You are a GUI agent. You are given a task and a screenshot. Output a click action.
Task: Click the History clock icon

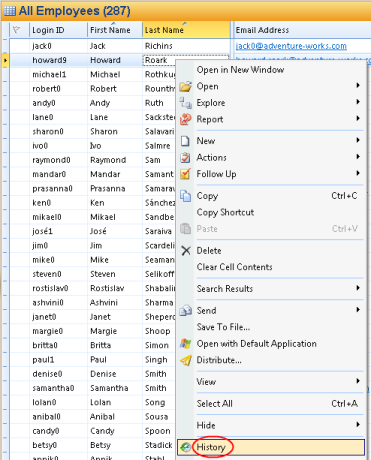coord(185,447)
